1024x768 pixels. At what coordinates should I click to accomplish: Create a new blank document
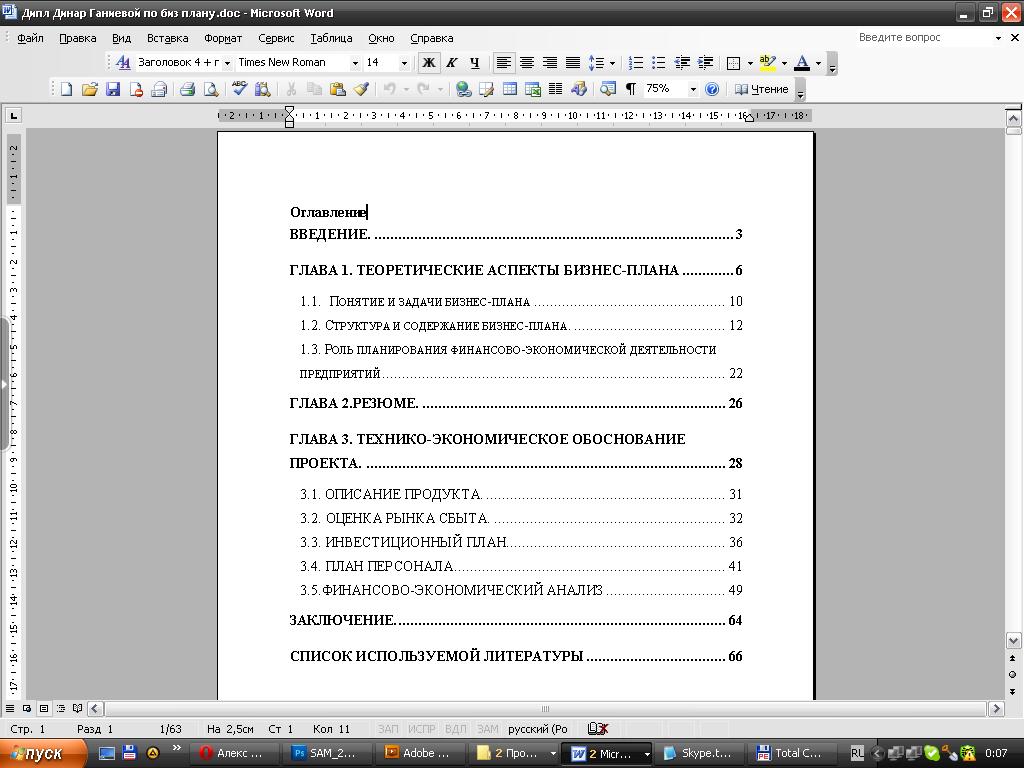click(x=67, y=89)
